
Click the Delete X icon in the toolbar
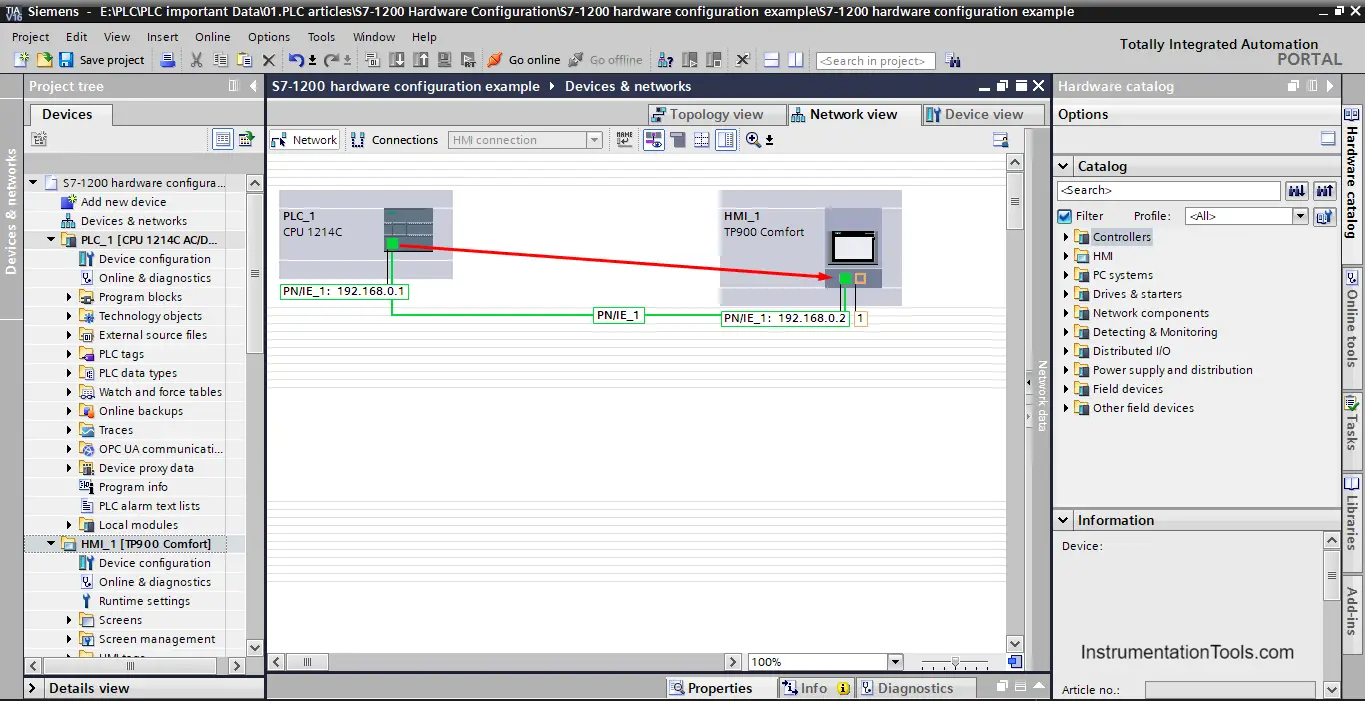(268, 60)
